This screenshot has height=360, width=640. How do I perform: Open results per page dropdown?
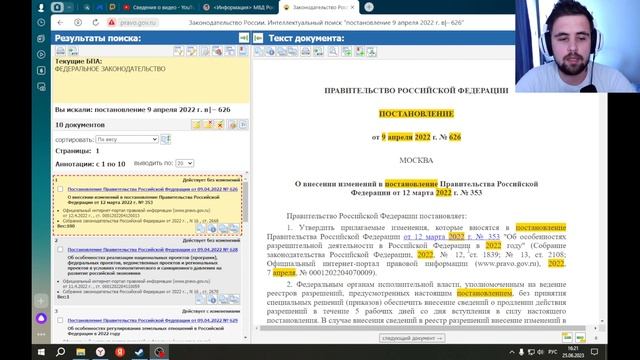(184, 163)
